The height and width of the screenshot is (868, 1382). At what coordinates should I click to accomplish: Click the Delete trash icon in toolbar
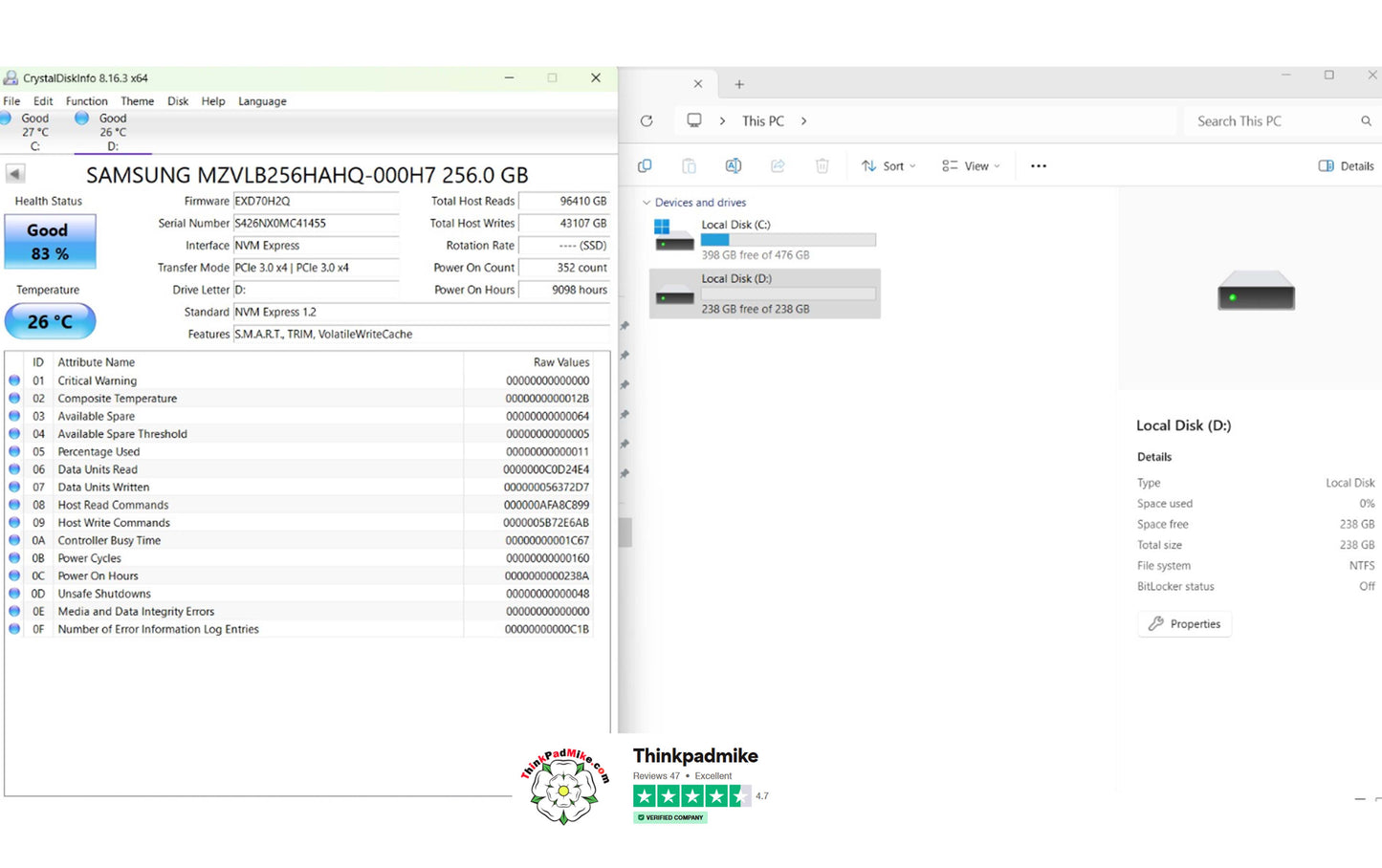point(822,166)
